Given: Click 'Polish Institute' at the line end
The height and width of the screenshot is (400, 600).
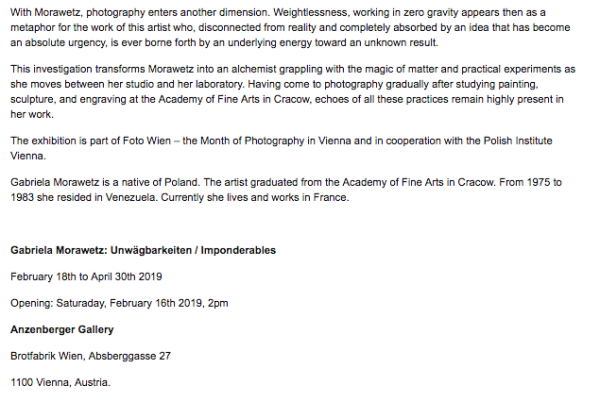Looking at the screenshot, I should click(518, 140).
